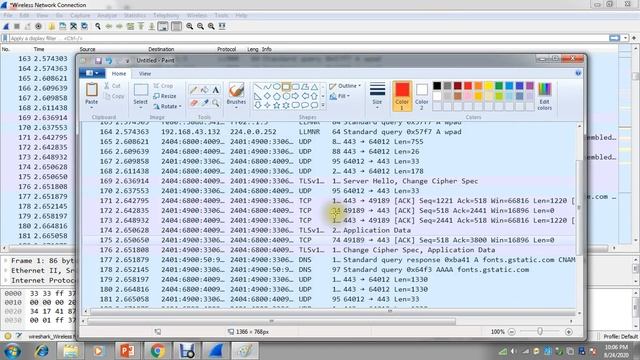This screenshot has width=640, height=360.
Task: Click Wireshark find packet magnifier icon
Action: pos(98,26)
